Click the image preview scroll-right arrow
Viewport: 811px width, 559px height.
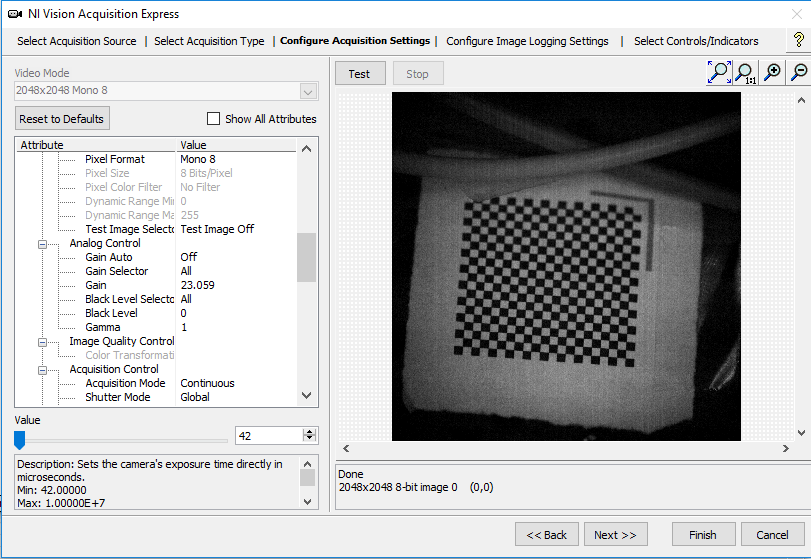(x=786, y=448)
